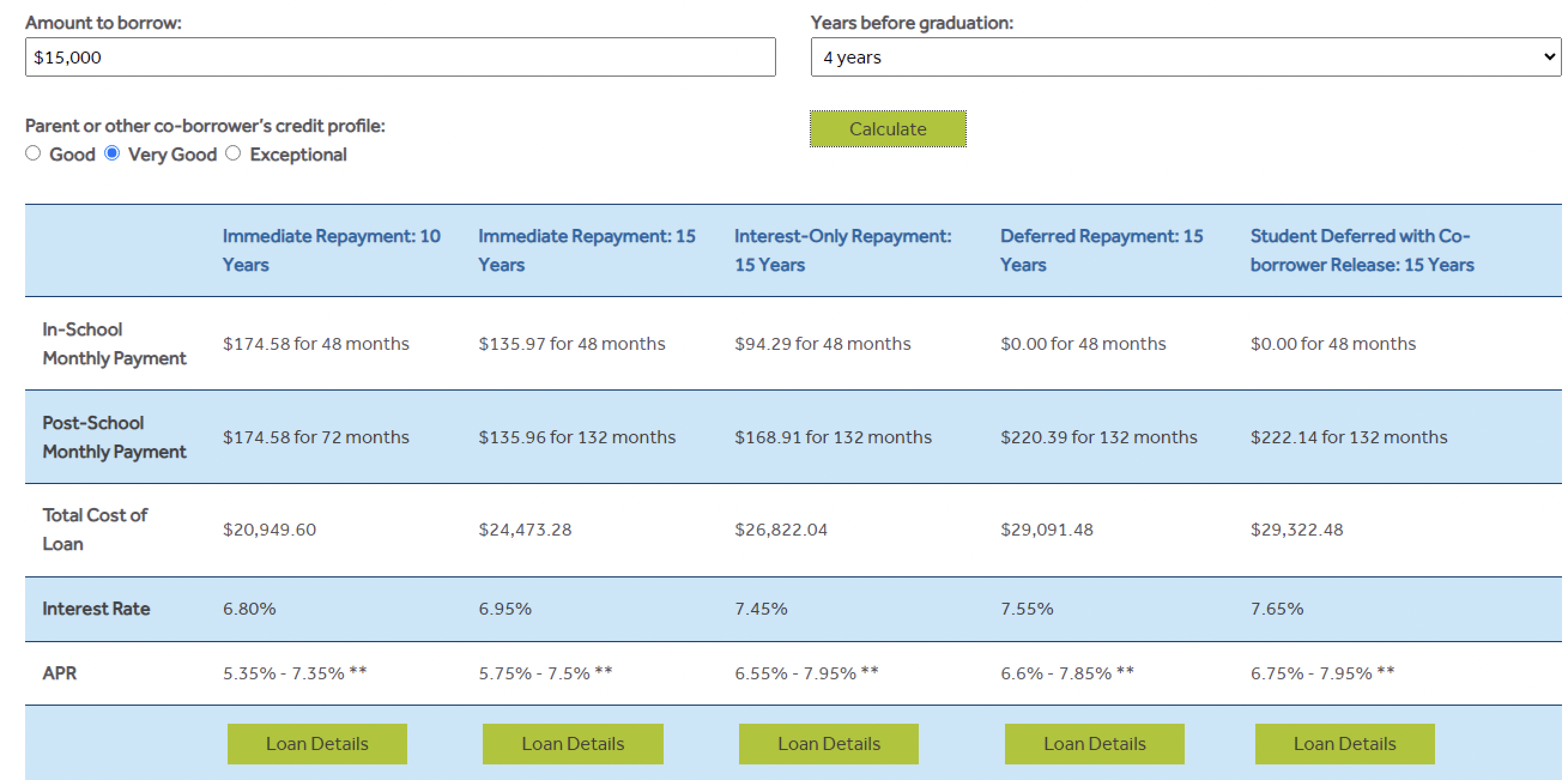Screen dimensions: 1568x780
Task: Click the $29,322.48 total cost value
Action: point(1297,530)
